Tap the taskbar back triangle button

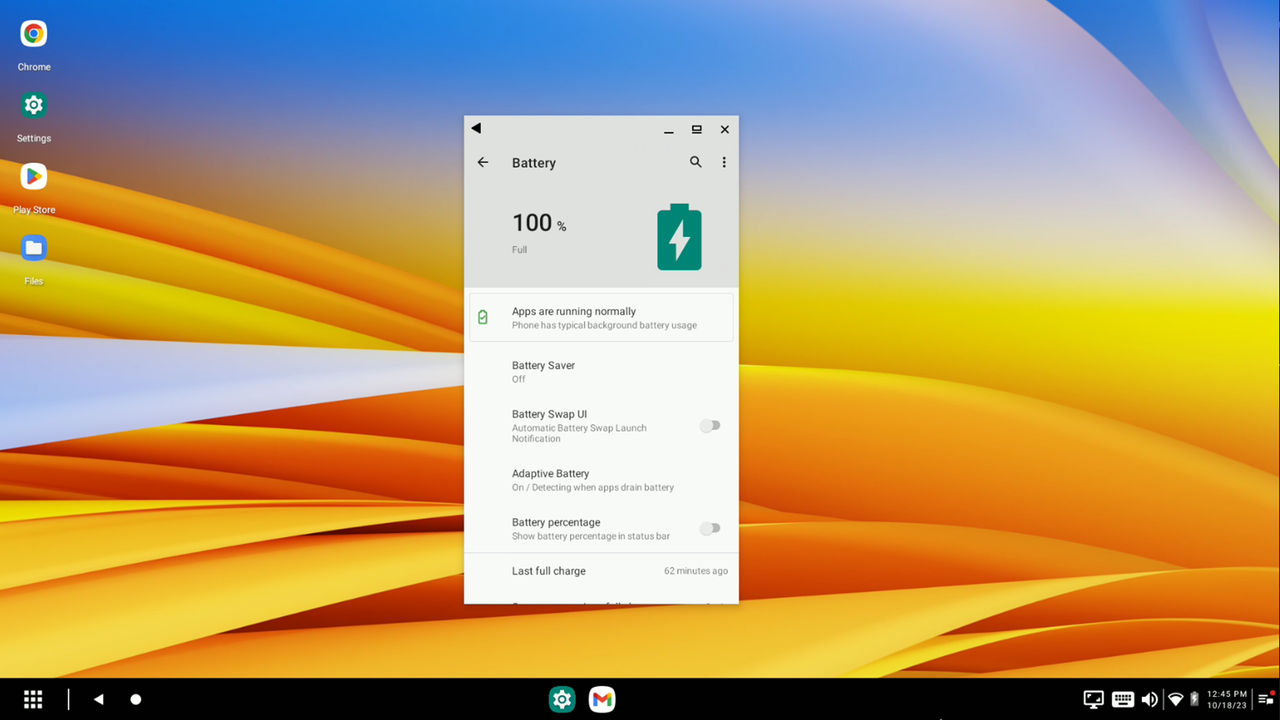(98, 699)
